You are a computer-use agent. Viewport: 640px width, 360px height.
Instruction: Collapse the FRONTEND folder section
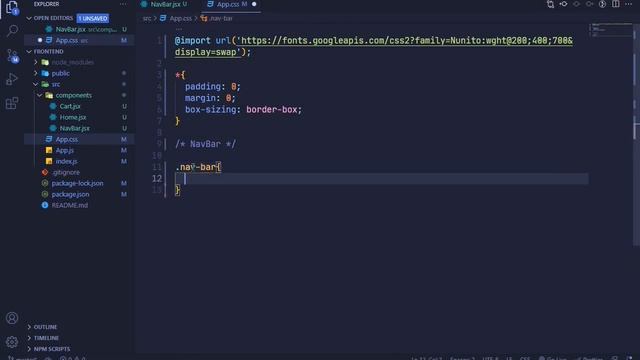(29, 51)
